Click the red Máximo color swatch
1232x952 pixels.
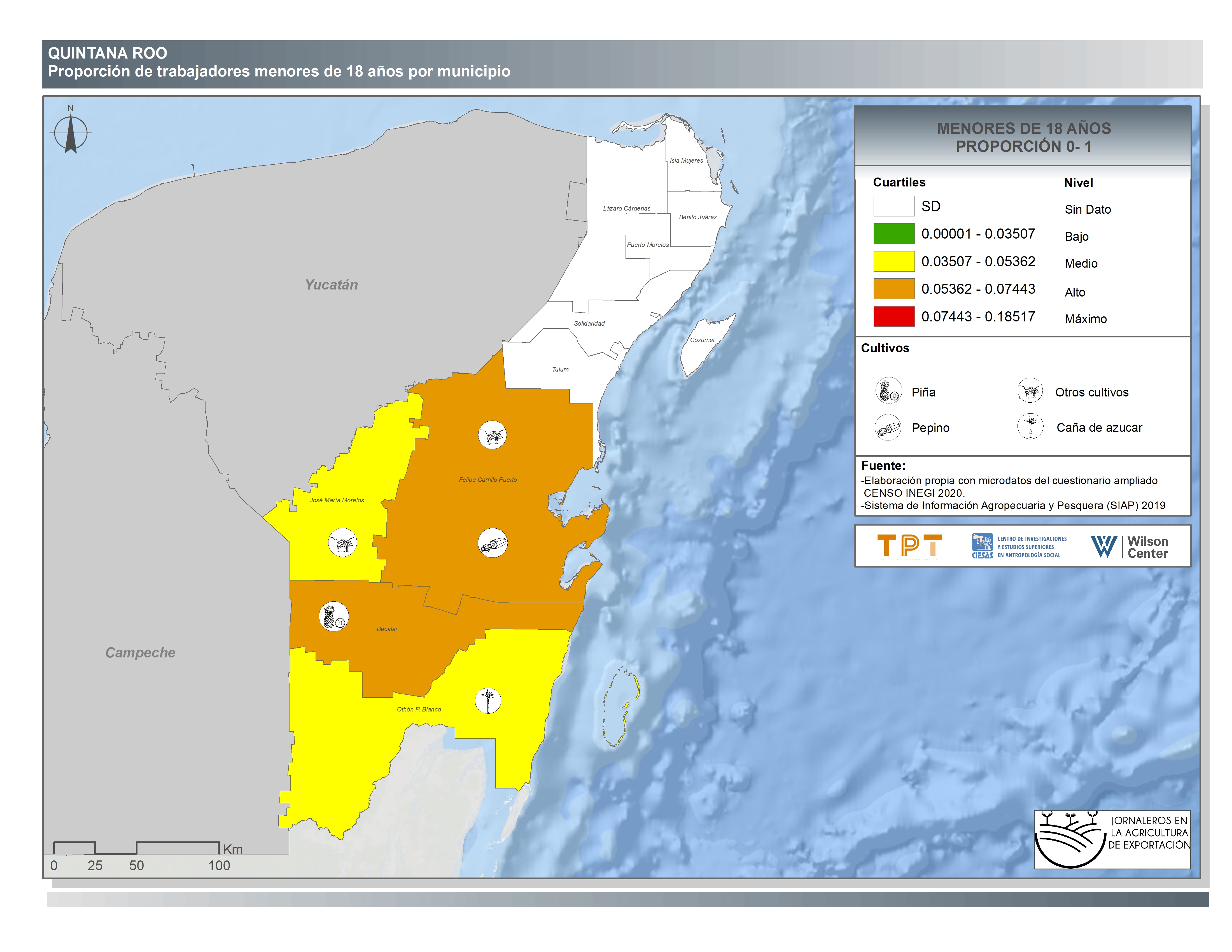point(893,316)
